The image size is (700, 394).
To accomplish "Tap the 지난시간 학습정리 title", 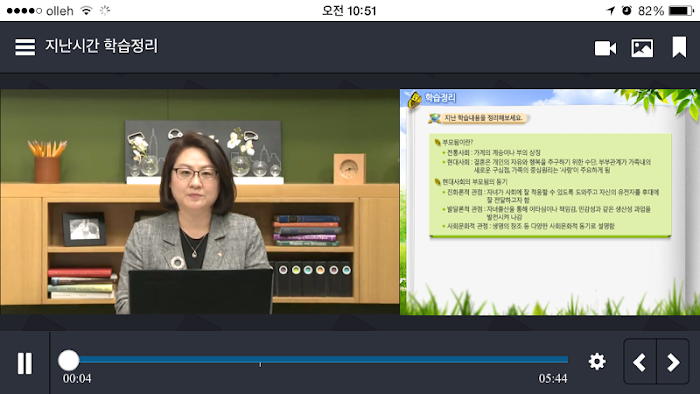I will pyautogui.click(x=101, y=46).
